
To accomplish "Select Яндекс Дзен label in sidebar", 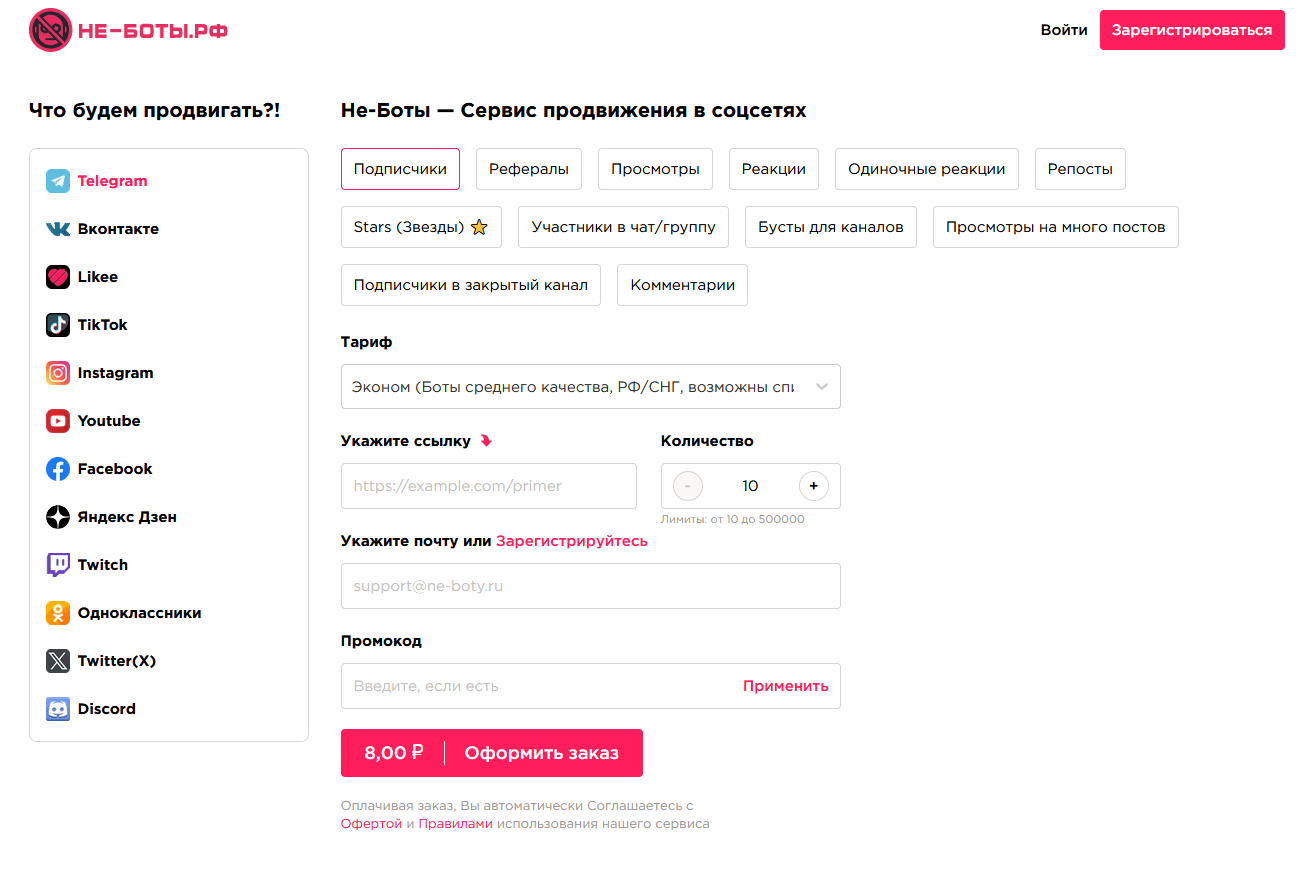I will (x=127, y=517).
